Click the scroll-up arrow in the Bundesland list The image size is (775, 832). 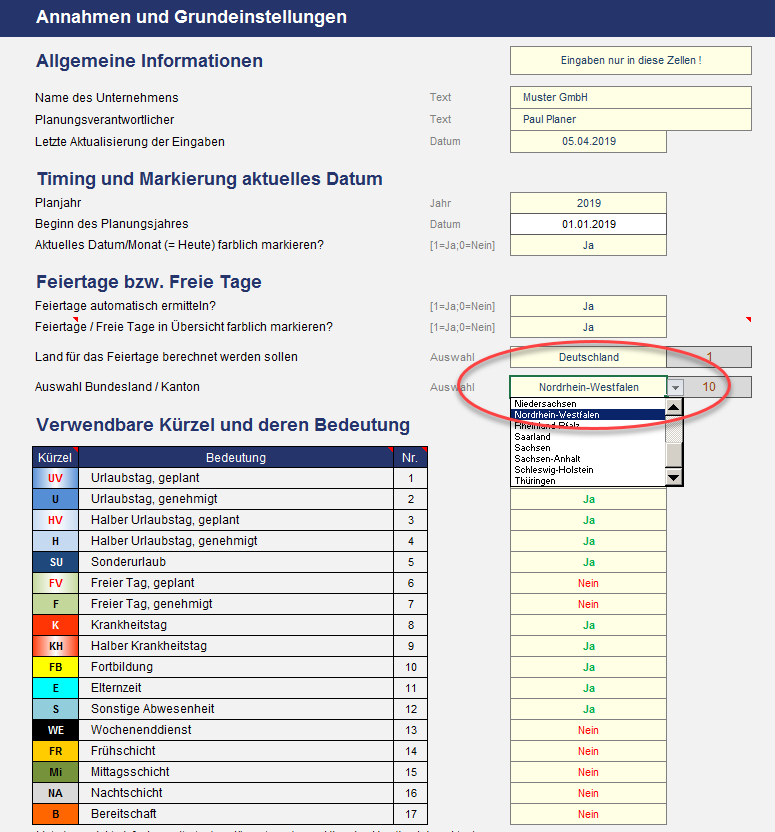(x=674, y=406)
